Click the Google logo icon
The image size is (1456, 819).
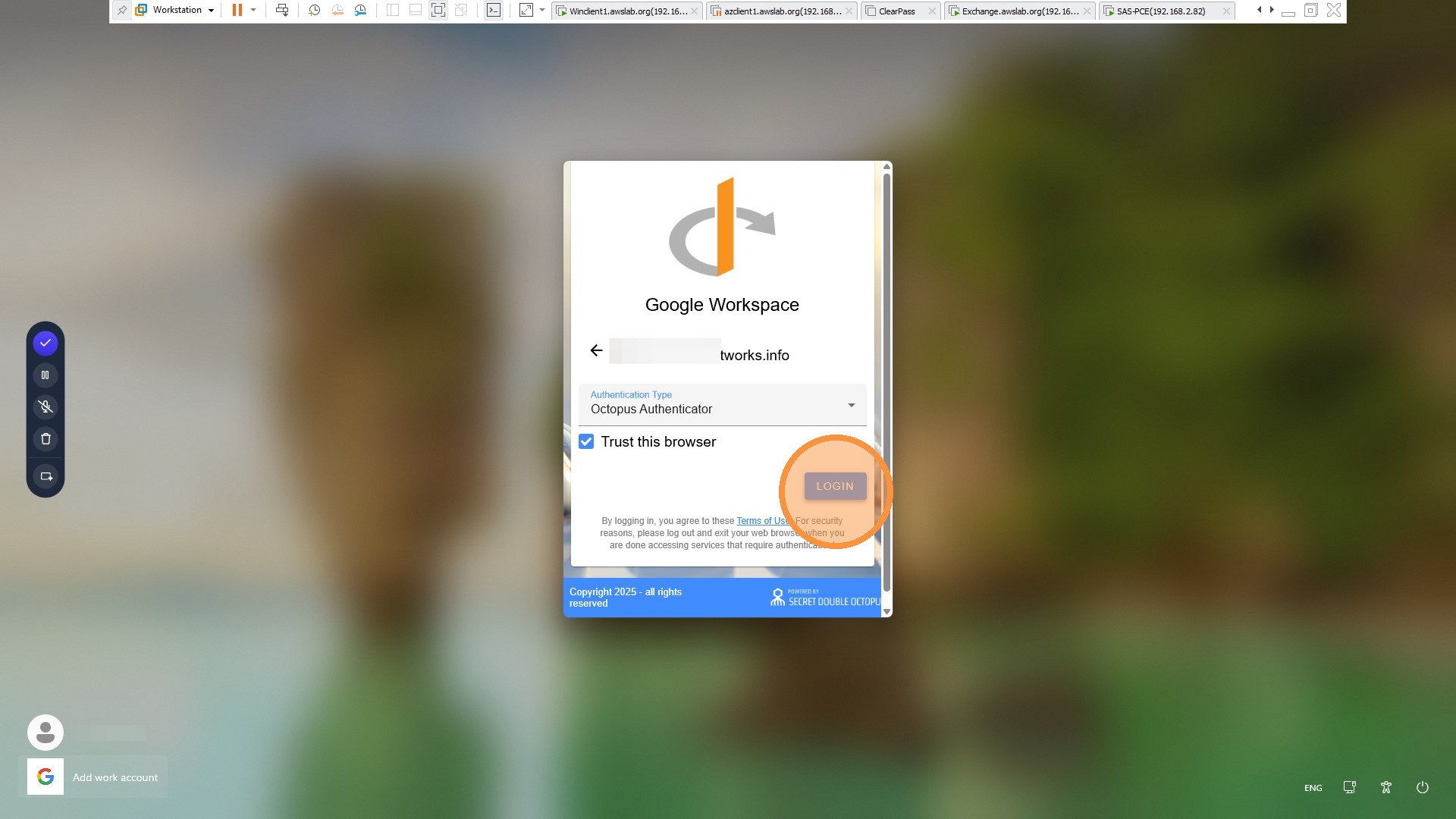click(x=45, y=777)
